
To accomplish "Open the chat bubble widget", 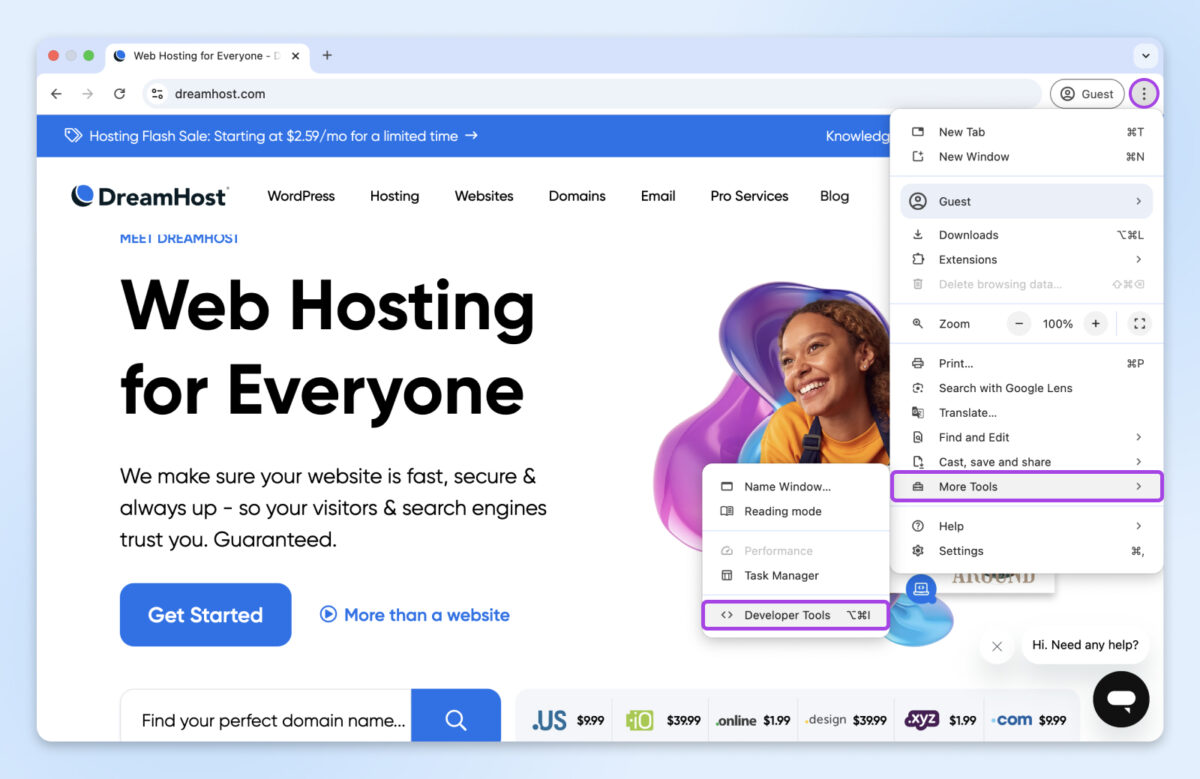I will point(1120,699).
